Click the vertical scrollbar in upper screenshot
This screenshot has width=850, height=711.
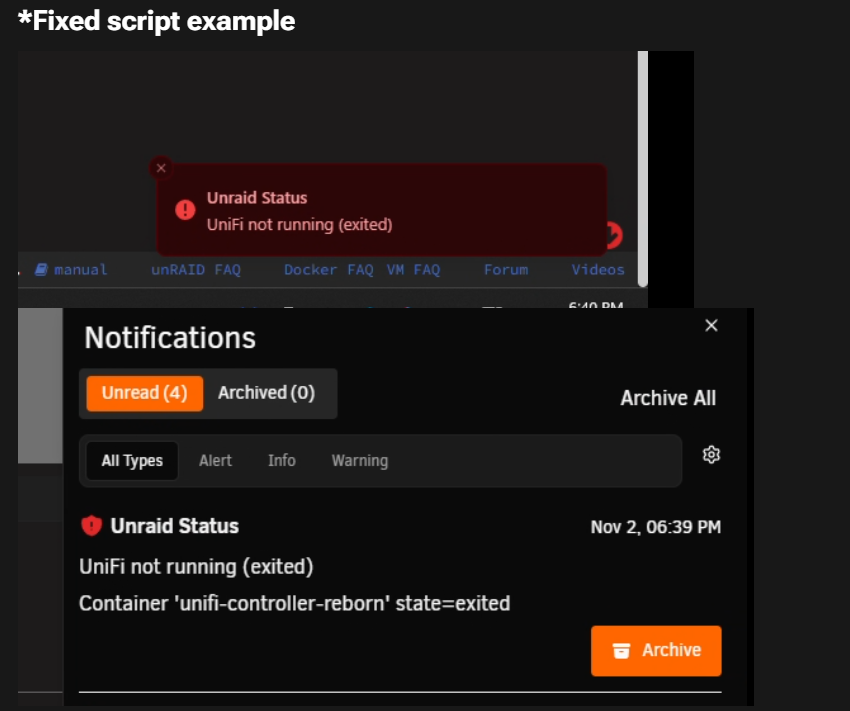(x=643, y=169)
